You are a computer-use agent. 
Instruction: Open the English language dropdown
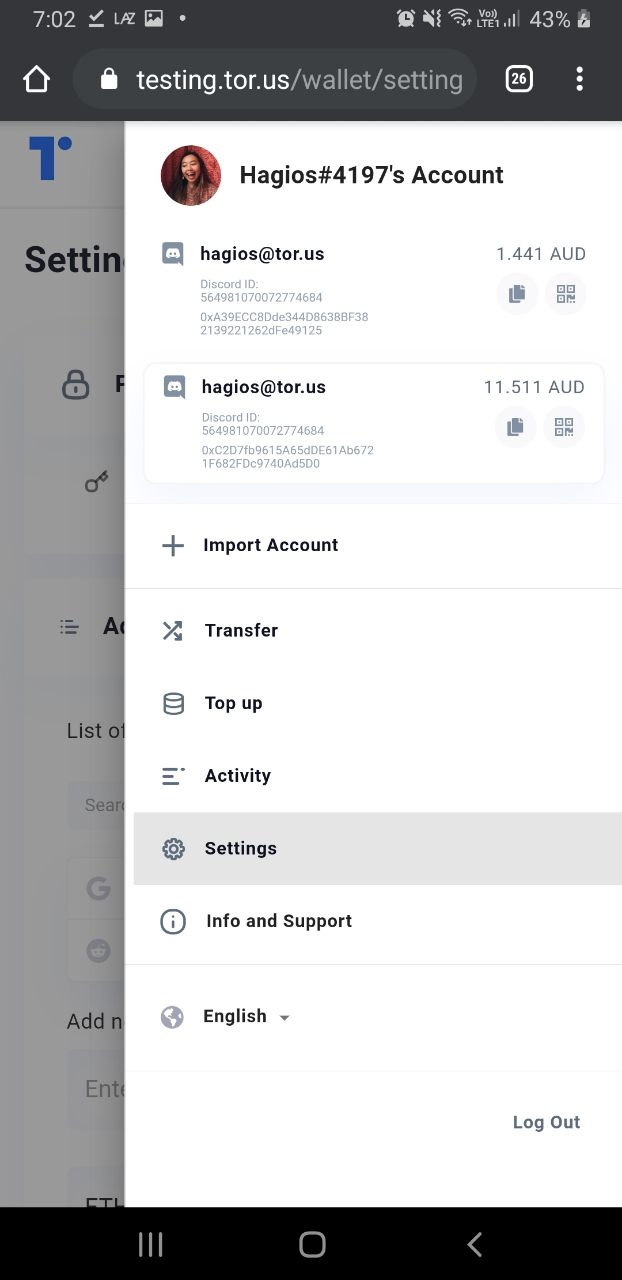click(x=246, y=1017)
